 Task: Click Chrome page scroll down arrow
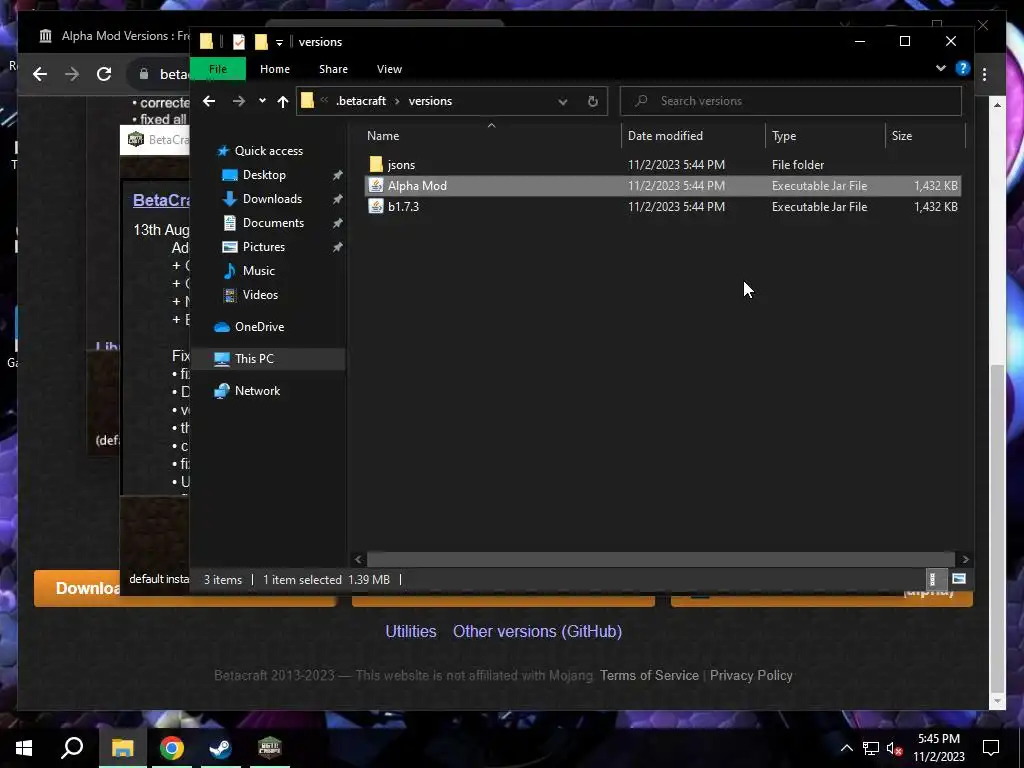pyautogui.click(x=997, y=701)
